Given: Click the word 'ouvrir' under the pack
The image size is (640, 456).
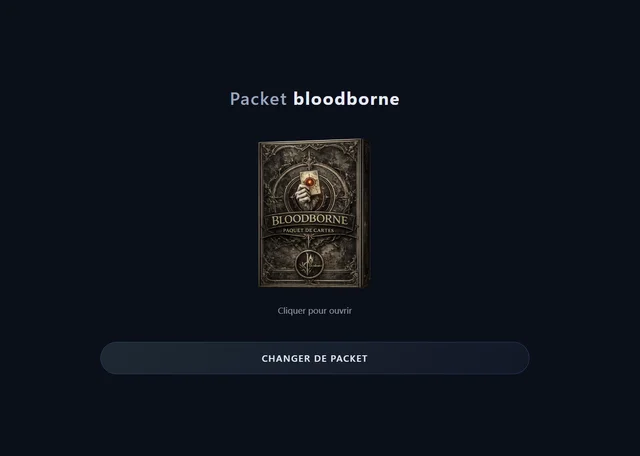Looking at the screenshot, I should pos(340,311).
